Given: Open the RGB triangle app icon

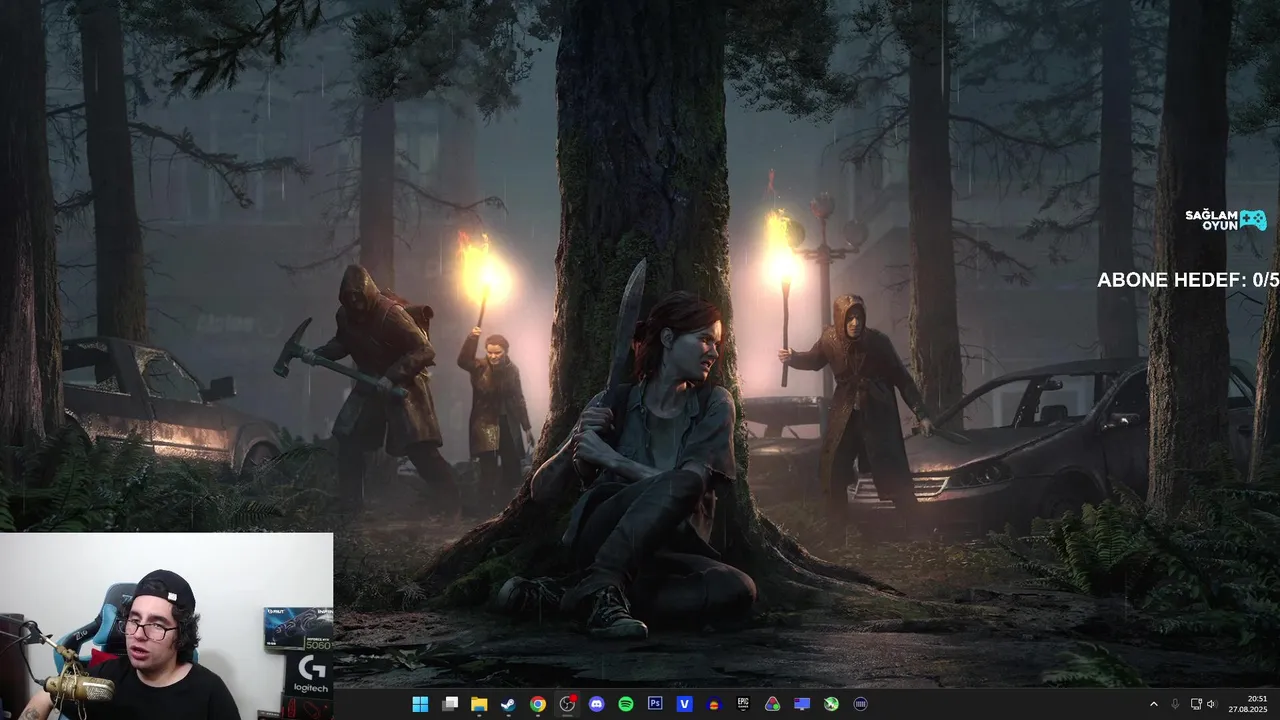Looking at the screenshot, I should click(x=773, y=704).
